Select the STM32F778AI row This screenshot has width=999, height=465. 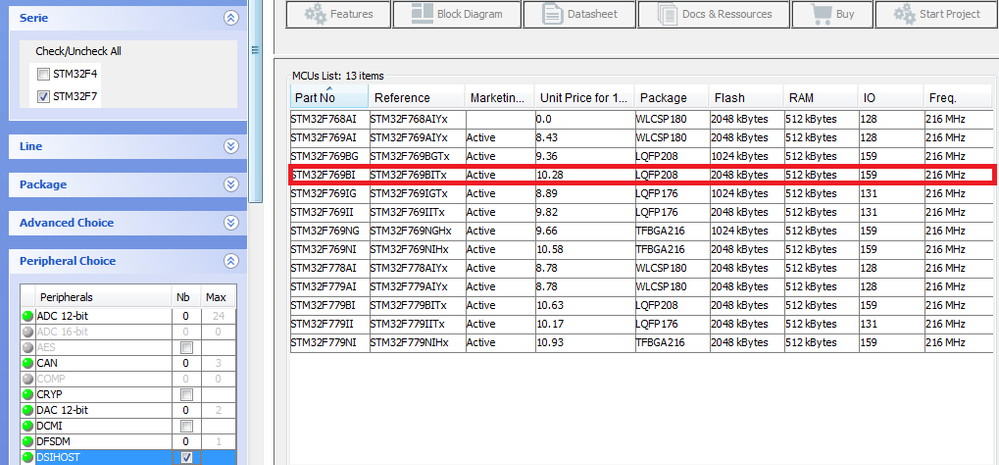(641, 268)
